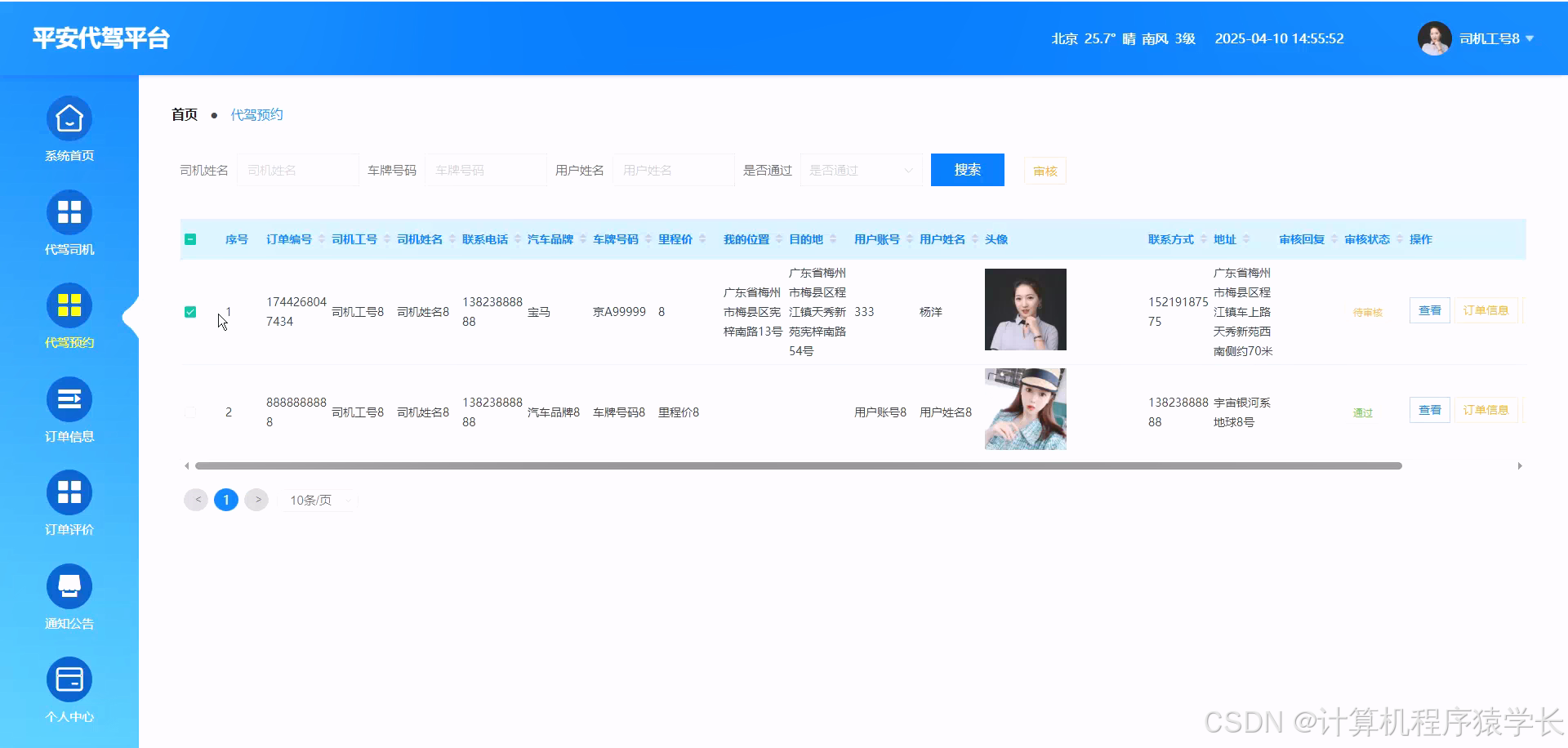Screen dimensions: 1568x748
Task: Click 首页 breadcrumb
Action: pyautogui.click(x=185, y=114)
